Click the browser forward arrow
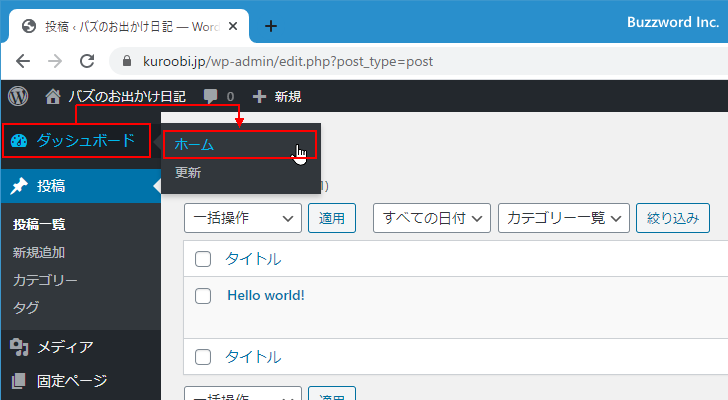 pyautogui.click(x=55, y=61)
